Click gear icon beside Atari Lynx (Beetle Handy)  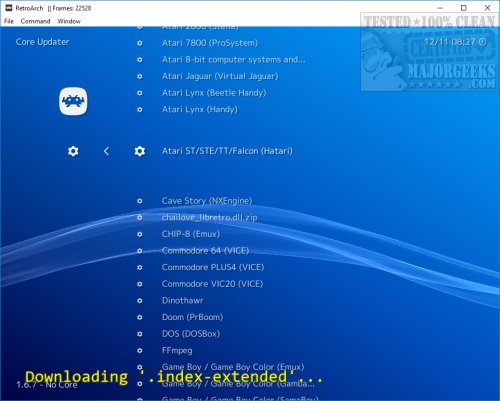pos(140,93)
